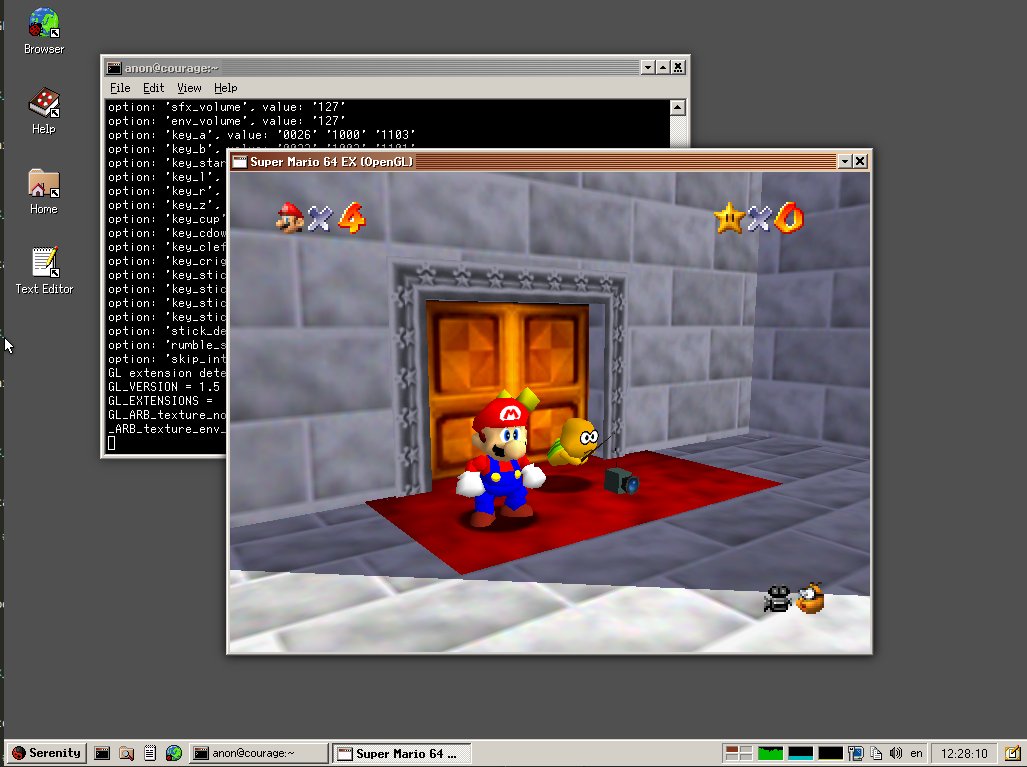Click the terminal scrollbar up arrow
Viewport: 1027px width, 767px height.
680,105
